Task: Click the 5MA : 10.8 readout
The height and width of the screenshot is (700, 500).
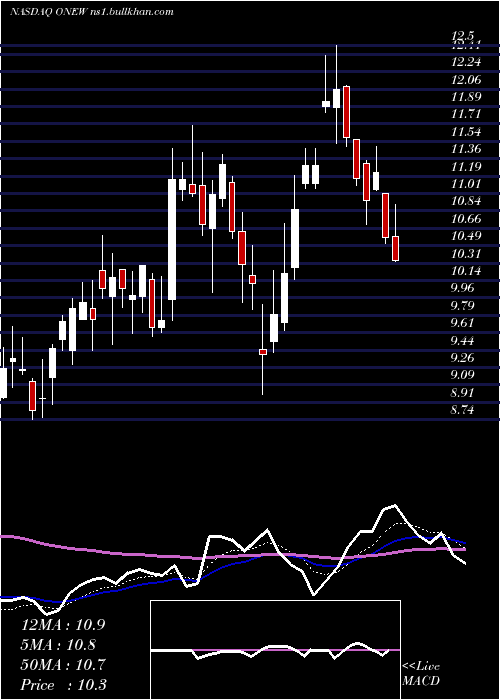Action: pyautogui.click(x=59, y=645)
